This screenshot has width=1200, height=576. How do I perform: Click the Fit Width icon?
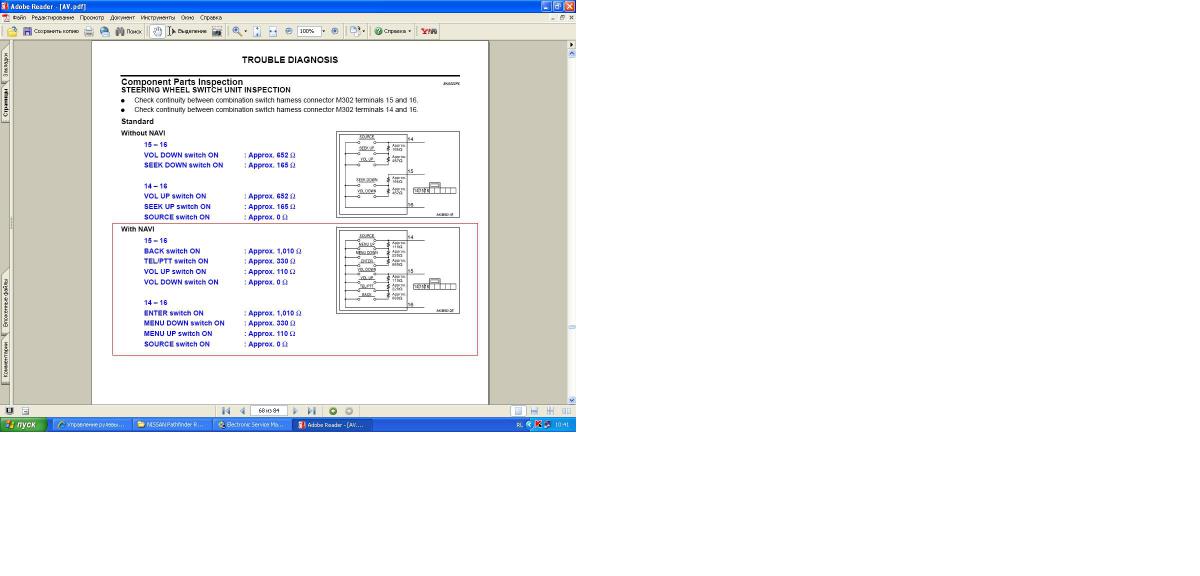coord(273,31)
